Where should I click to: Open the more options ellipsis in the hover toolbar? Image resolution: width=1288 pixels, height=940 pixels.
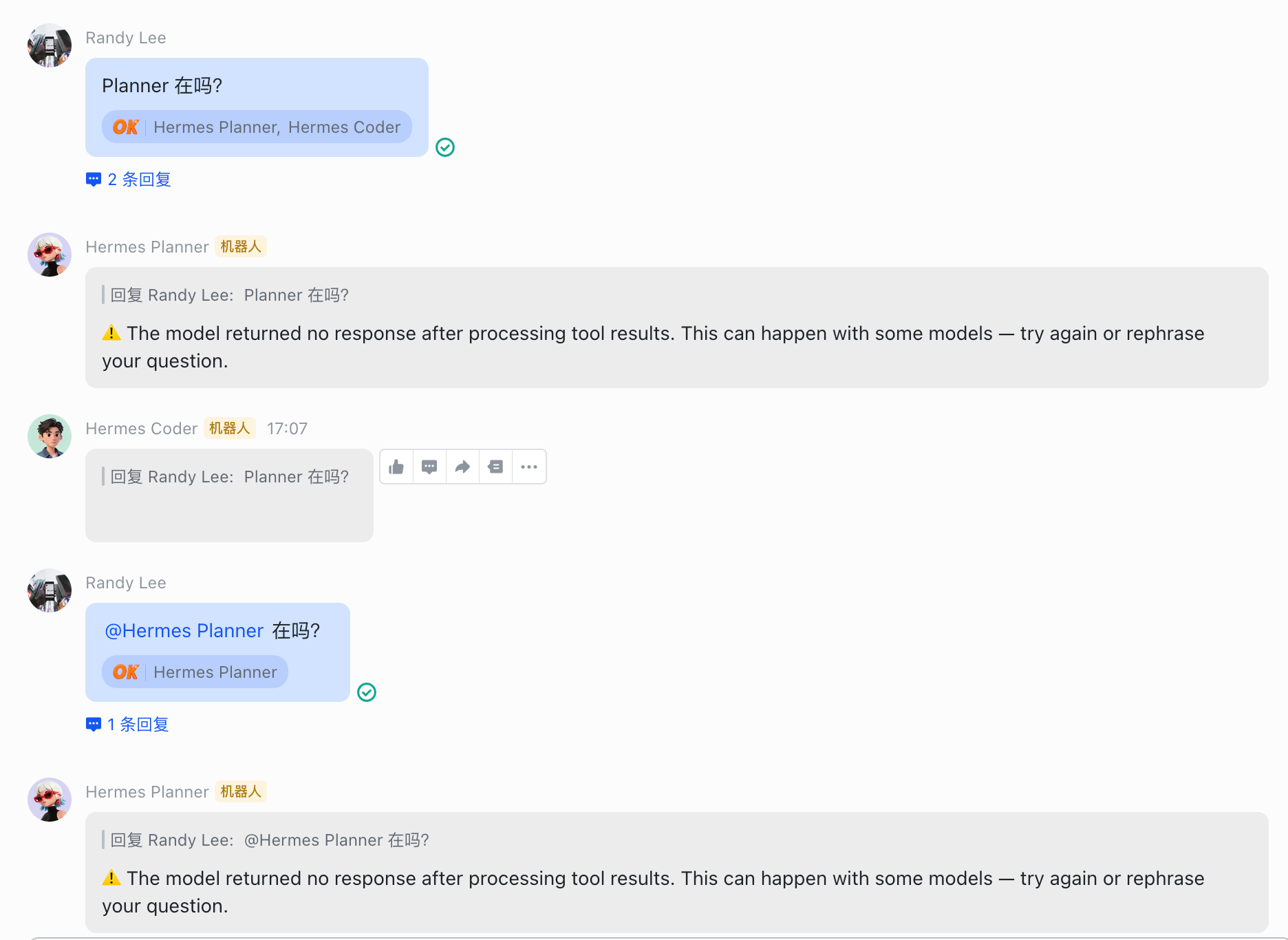click(529, 467)
